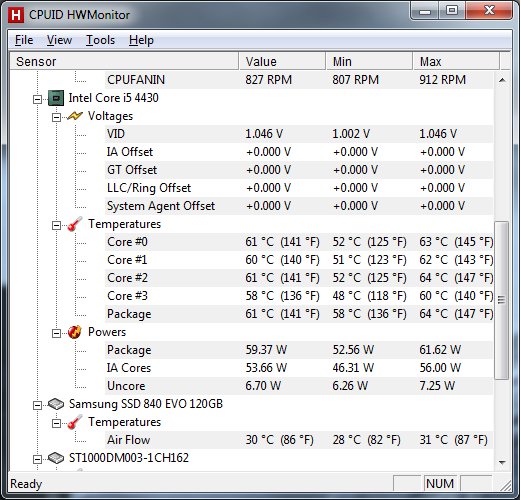The height and width of the screenshot is (500, 521).
Task: Click the 59.37 W package power value
Action: 266,350
